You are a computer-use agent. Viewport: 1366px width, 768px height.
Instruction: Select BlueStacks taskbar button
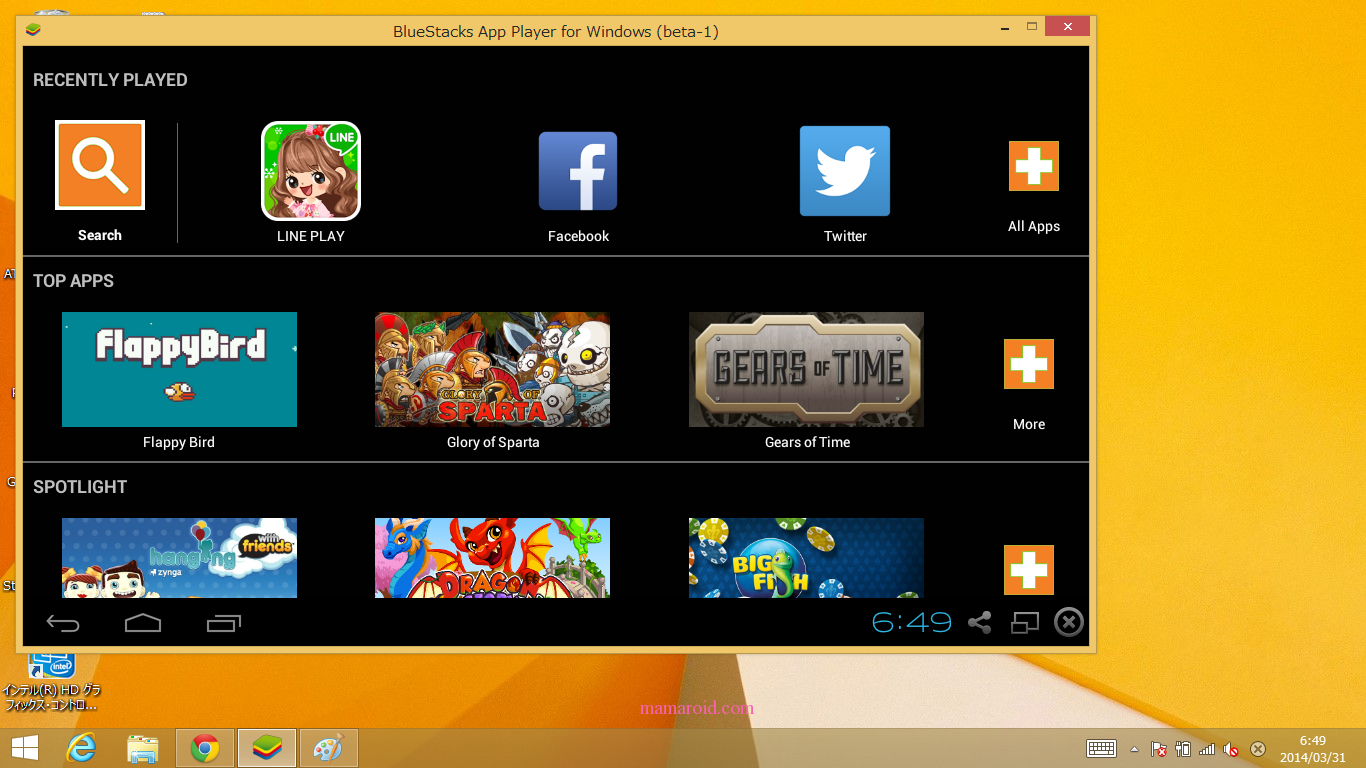pyautogui.click(x=267, y=748)
